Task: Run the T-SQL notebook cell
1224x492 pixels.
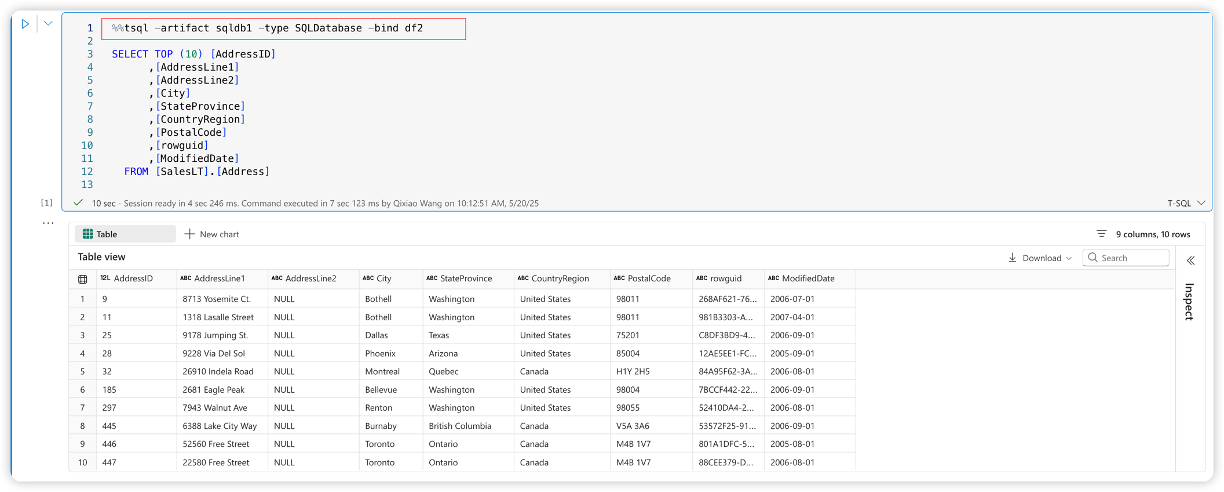Action: click(x=26, y=24)
